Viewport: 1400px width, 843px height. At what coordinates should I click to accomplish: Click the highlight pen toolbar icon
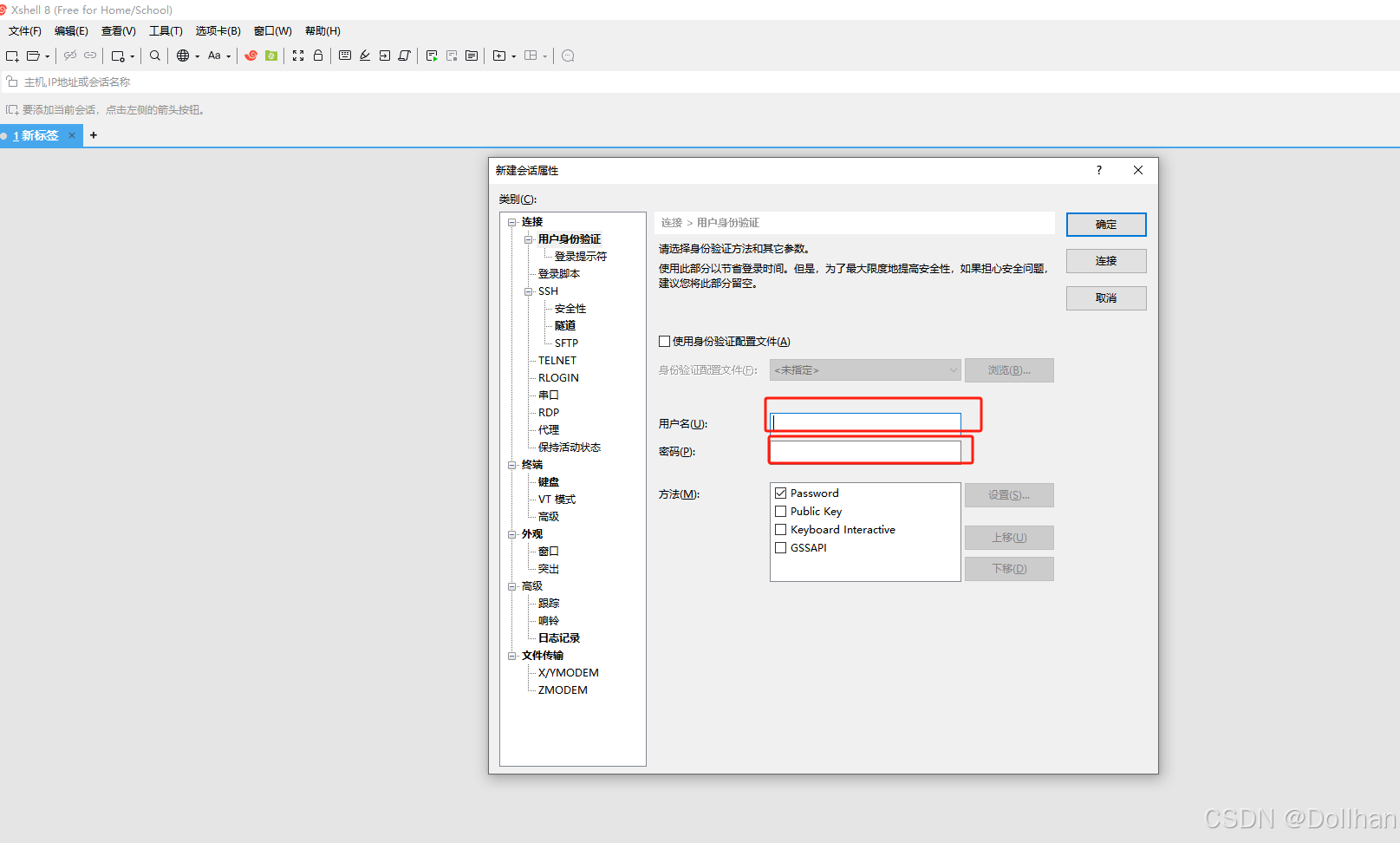coord(364,56)
